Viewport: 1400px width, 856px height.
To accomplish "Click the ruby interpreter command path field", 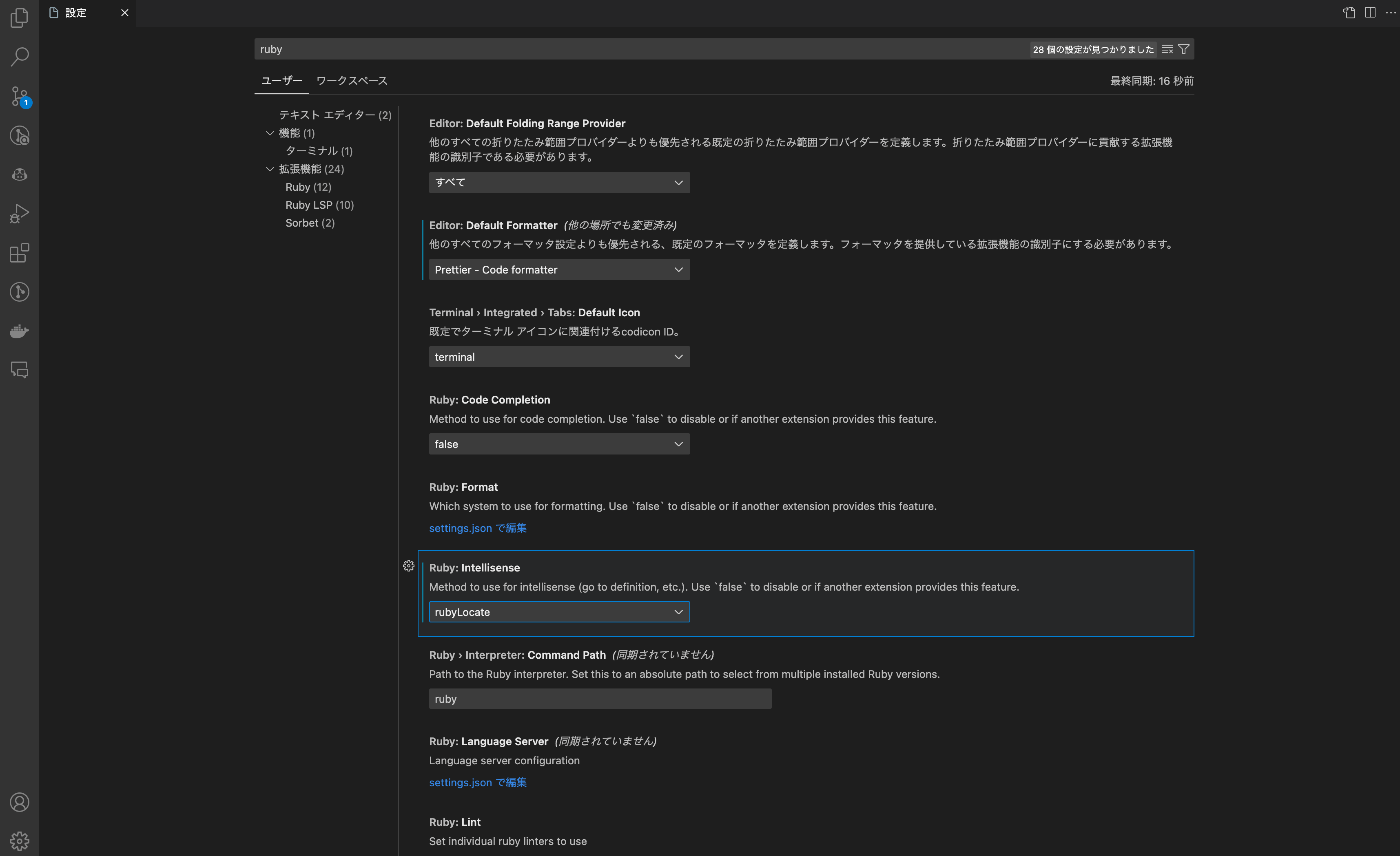I will pos(600,698).
